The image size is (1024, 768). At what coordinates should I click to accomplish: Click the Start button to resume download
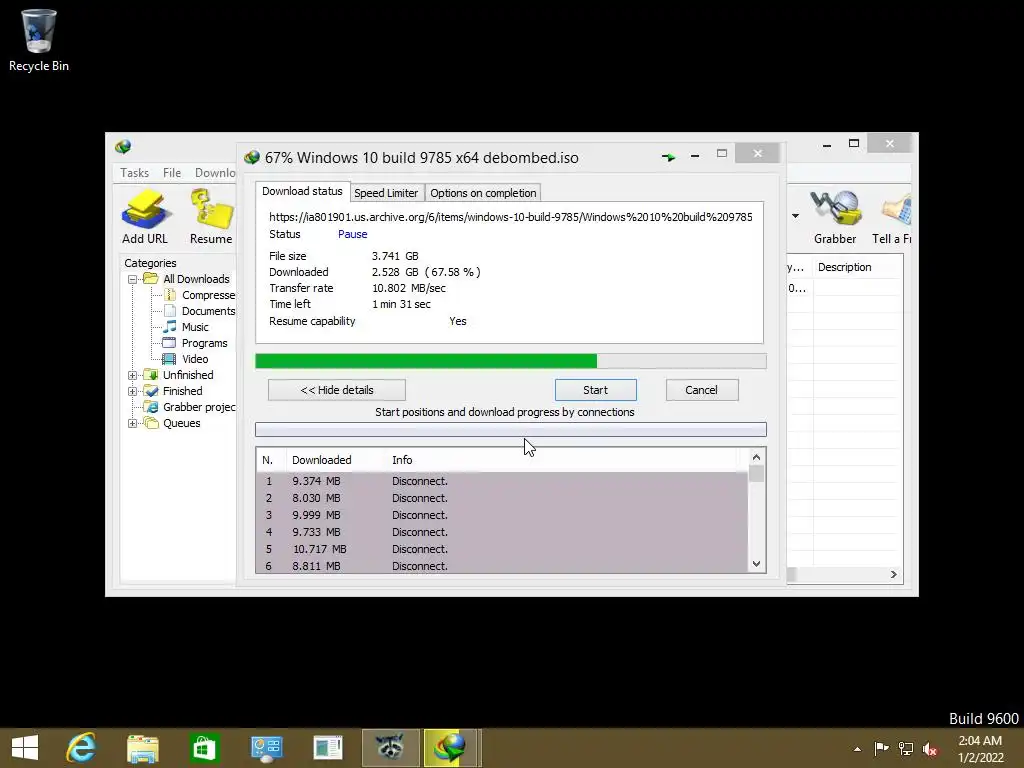pyautogui.click(x=596, y=390)
